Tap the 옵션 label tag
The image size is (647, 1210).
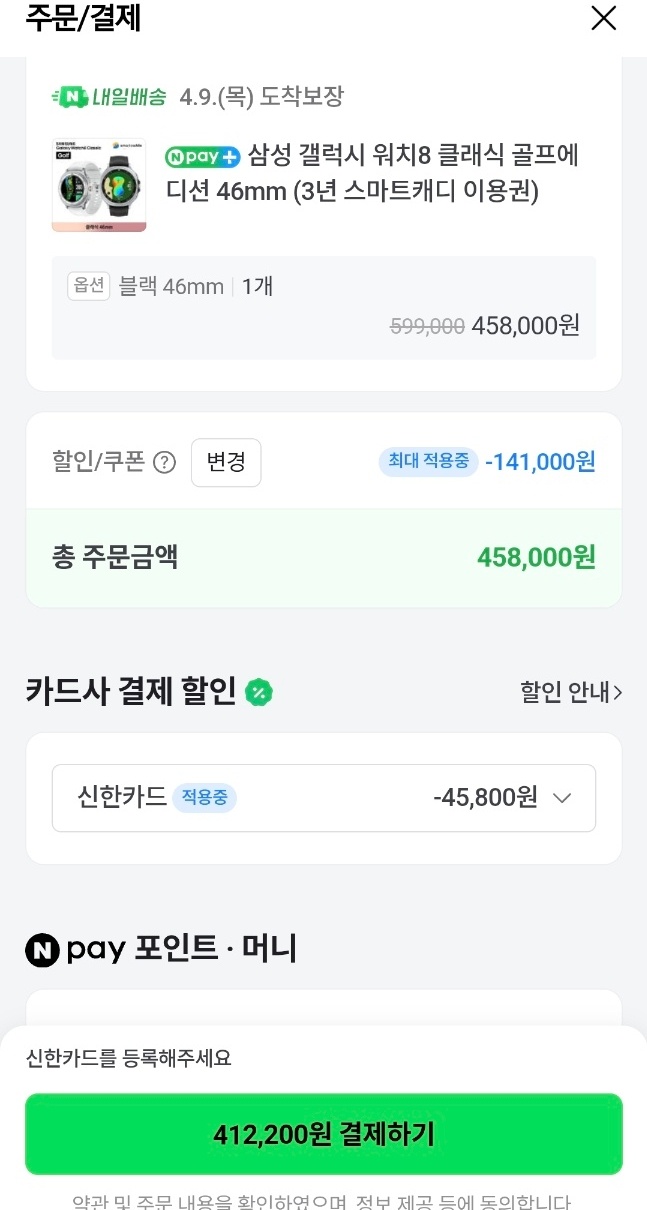click(88, 286)
